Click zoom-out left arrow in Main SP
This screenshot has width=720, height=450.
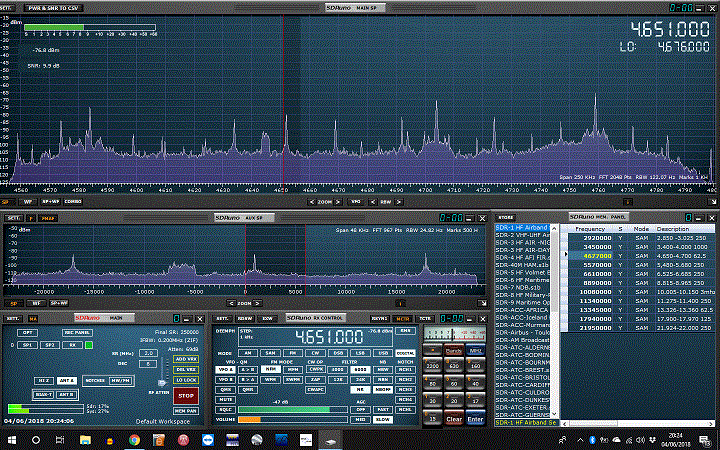(x=312, y=202)
